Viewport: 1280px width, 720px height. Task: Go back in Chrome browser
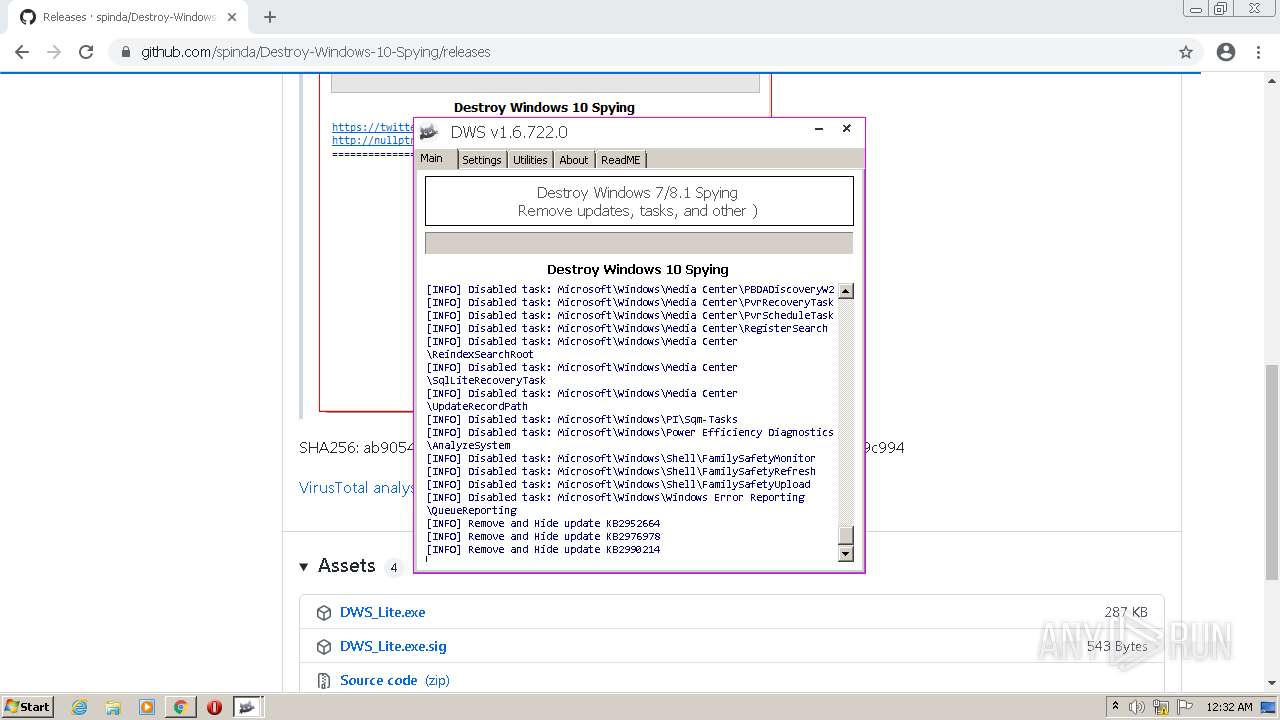click(22, 52)
